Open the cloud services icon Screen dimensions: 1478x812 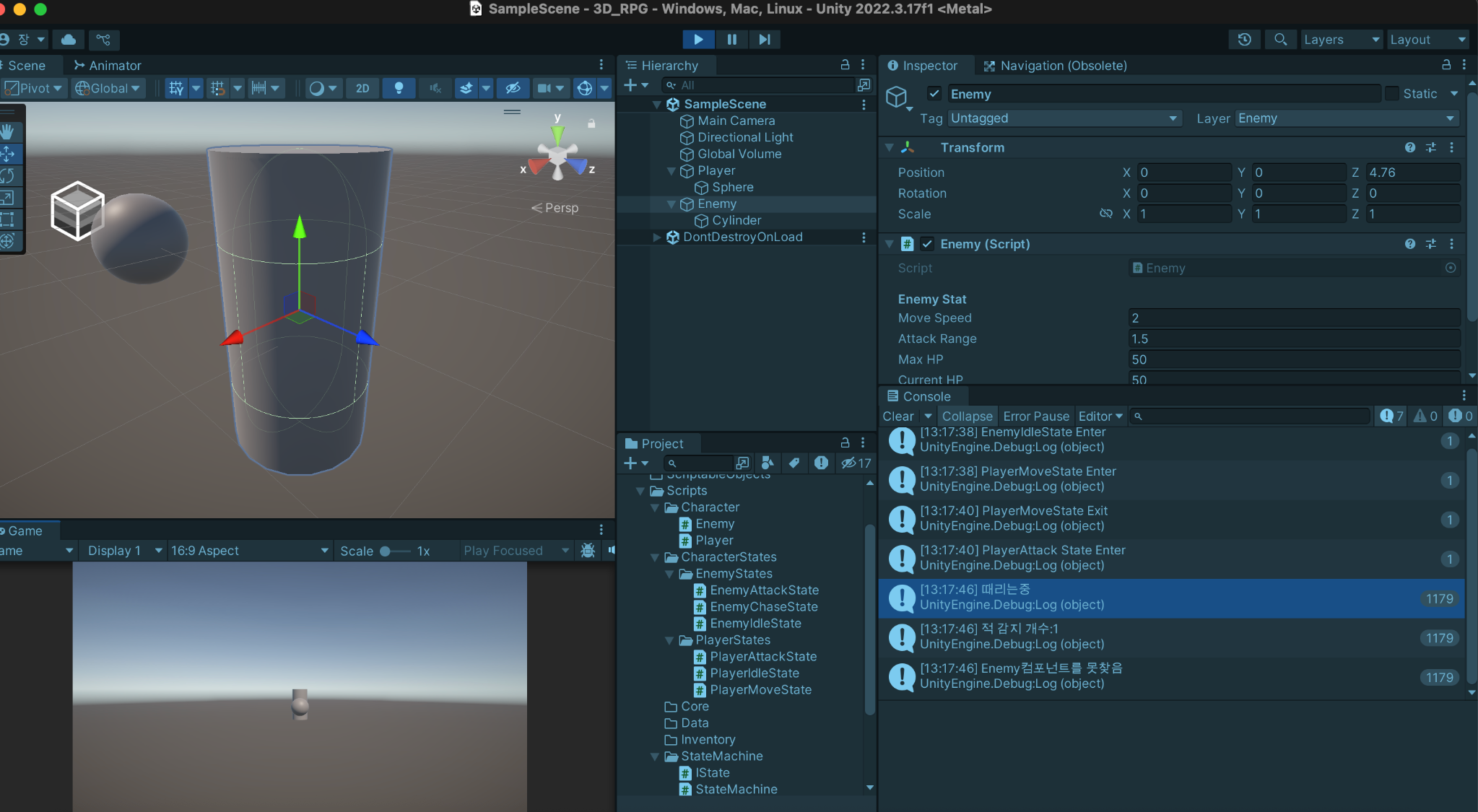[69, 40]
